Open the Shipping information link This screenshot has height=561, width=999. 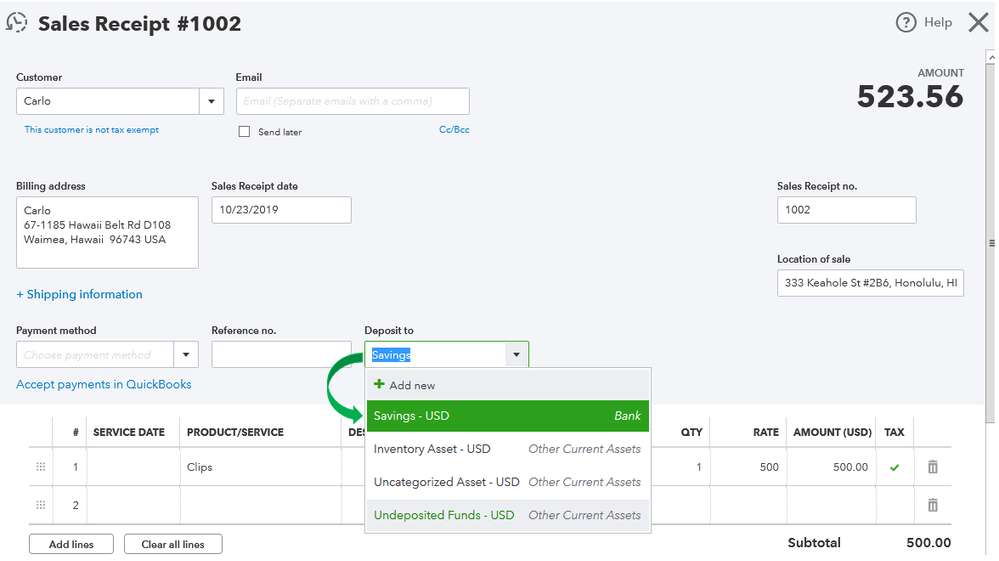click(79, 294)
